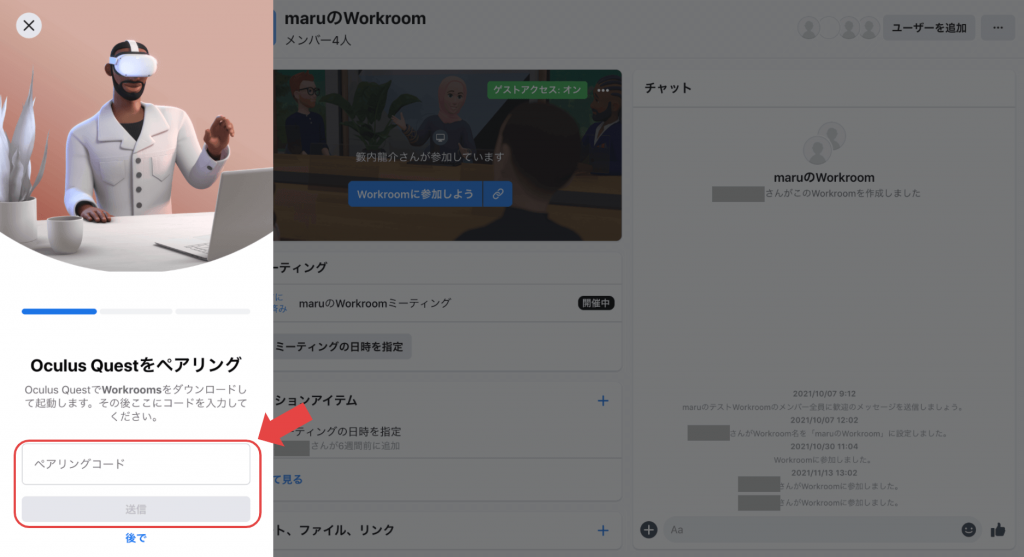Click the meeting preview thumbnail

(x=447, y=155)
